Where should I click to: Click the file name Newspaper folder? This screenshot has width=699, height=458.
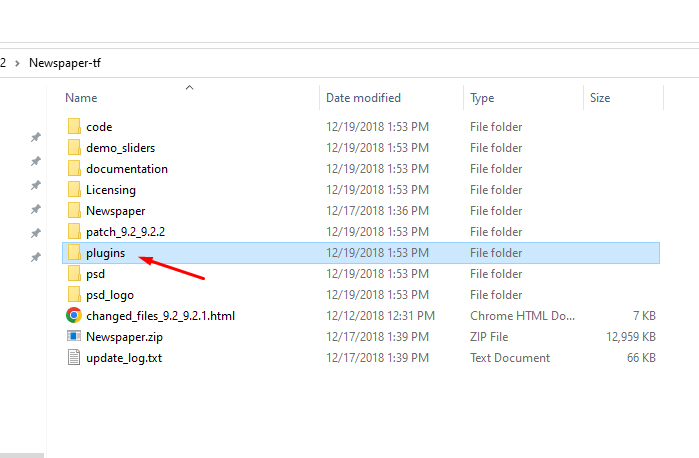[115, 211]
